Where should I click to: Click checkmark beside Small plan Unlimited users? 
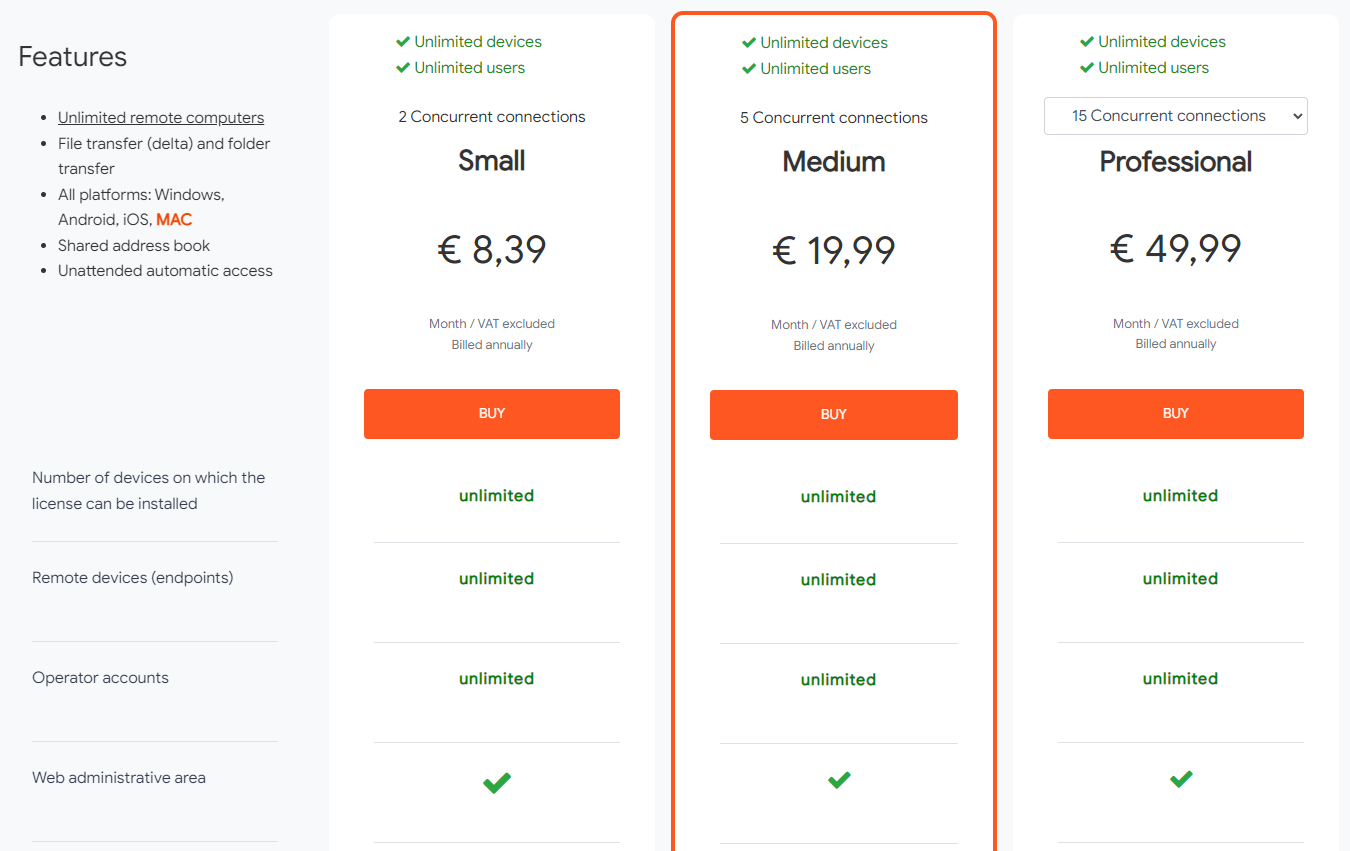[x=403, y=68]
